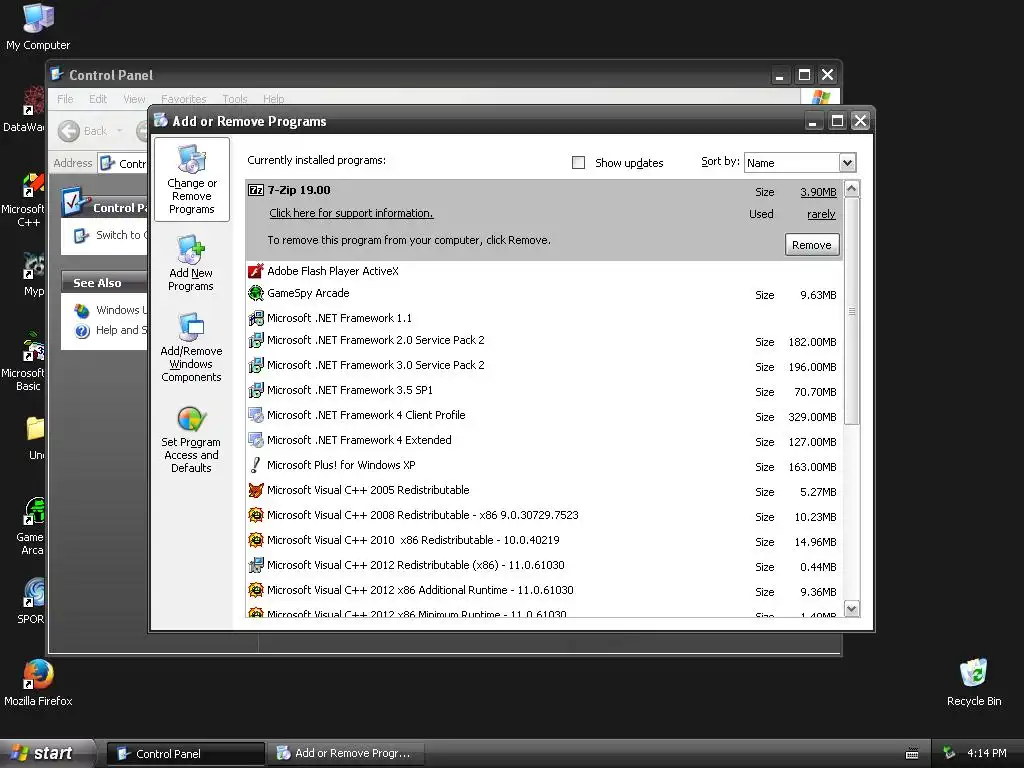Screen dimensions: 1024x768
Task: Open the Sort by dropdown
Action: coord(847,163)
